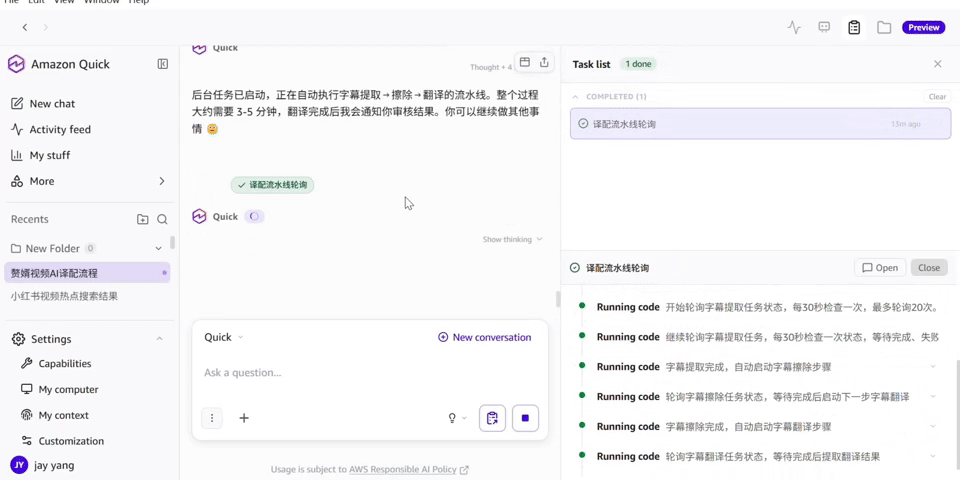Collapse the left sidebar panel

163,64
